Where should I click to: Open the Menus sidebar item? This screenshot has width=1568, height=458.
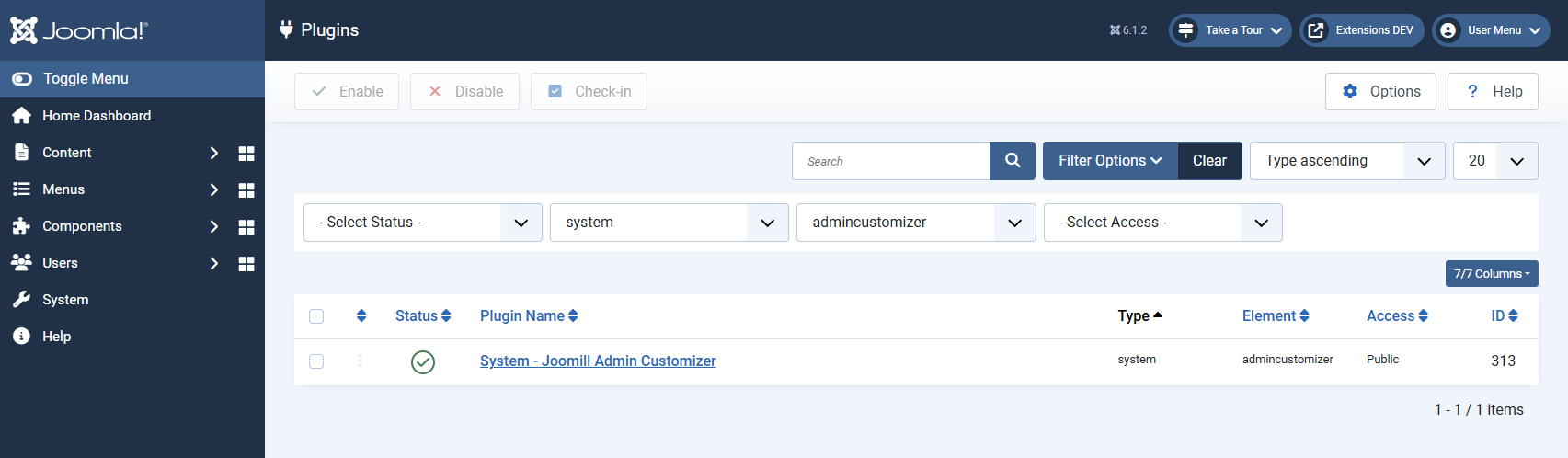(63, 189)
